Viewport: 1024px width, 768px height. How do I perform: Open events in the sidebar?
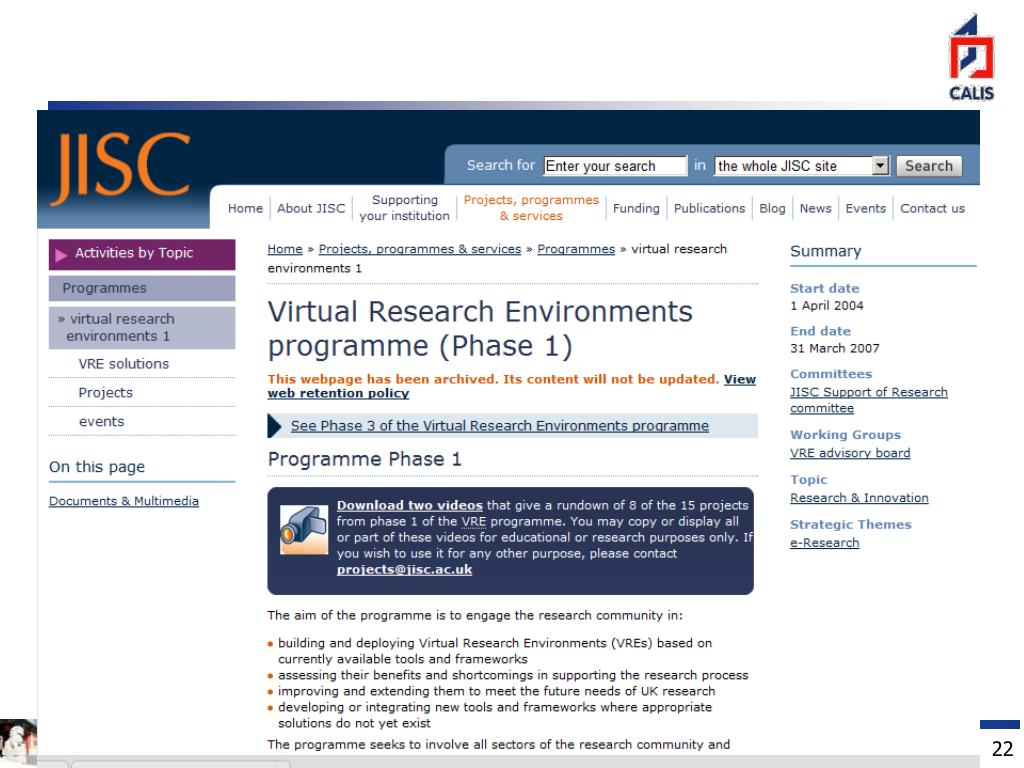pos(101,422)
